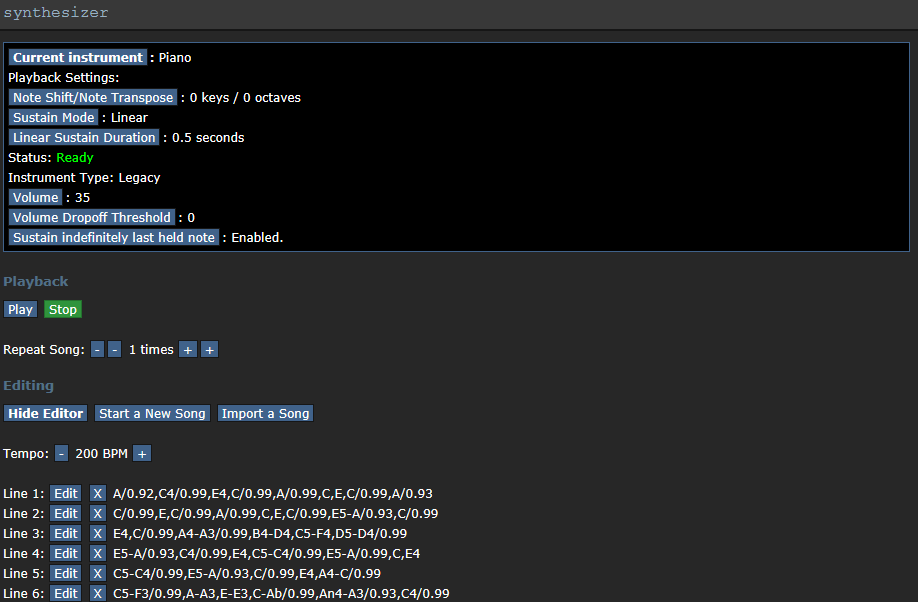Click the X button on Line 5
The width and height of the screenshot is (918, 602).
click(97, 573)
